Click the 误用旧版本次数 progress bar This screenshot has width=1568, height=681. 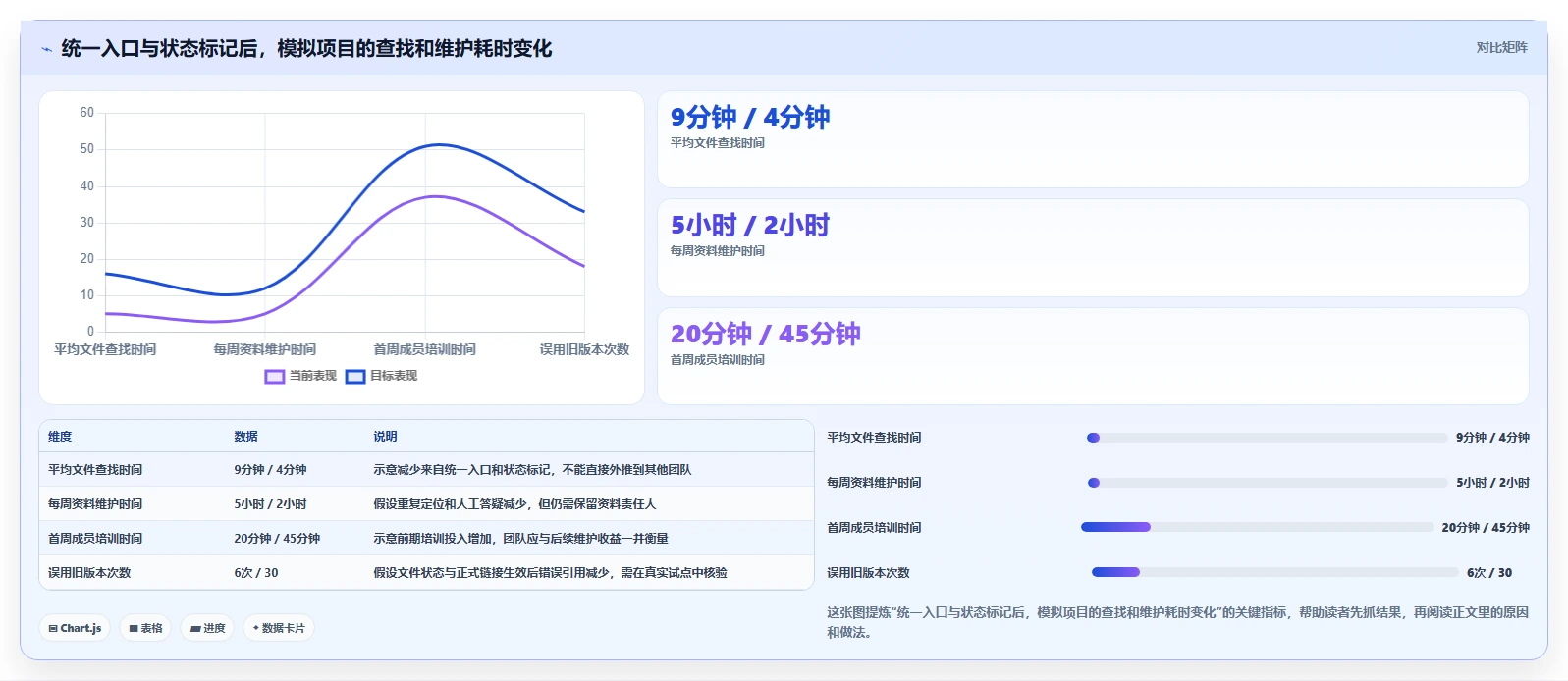coord(1274,572)
